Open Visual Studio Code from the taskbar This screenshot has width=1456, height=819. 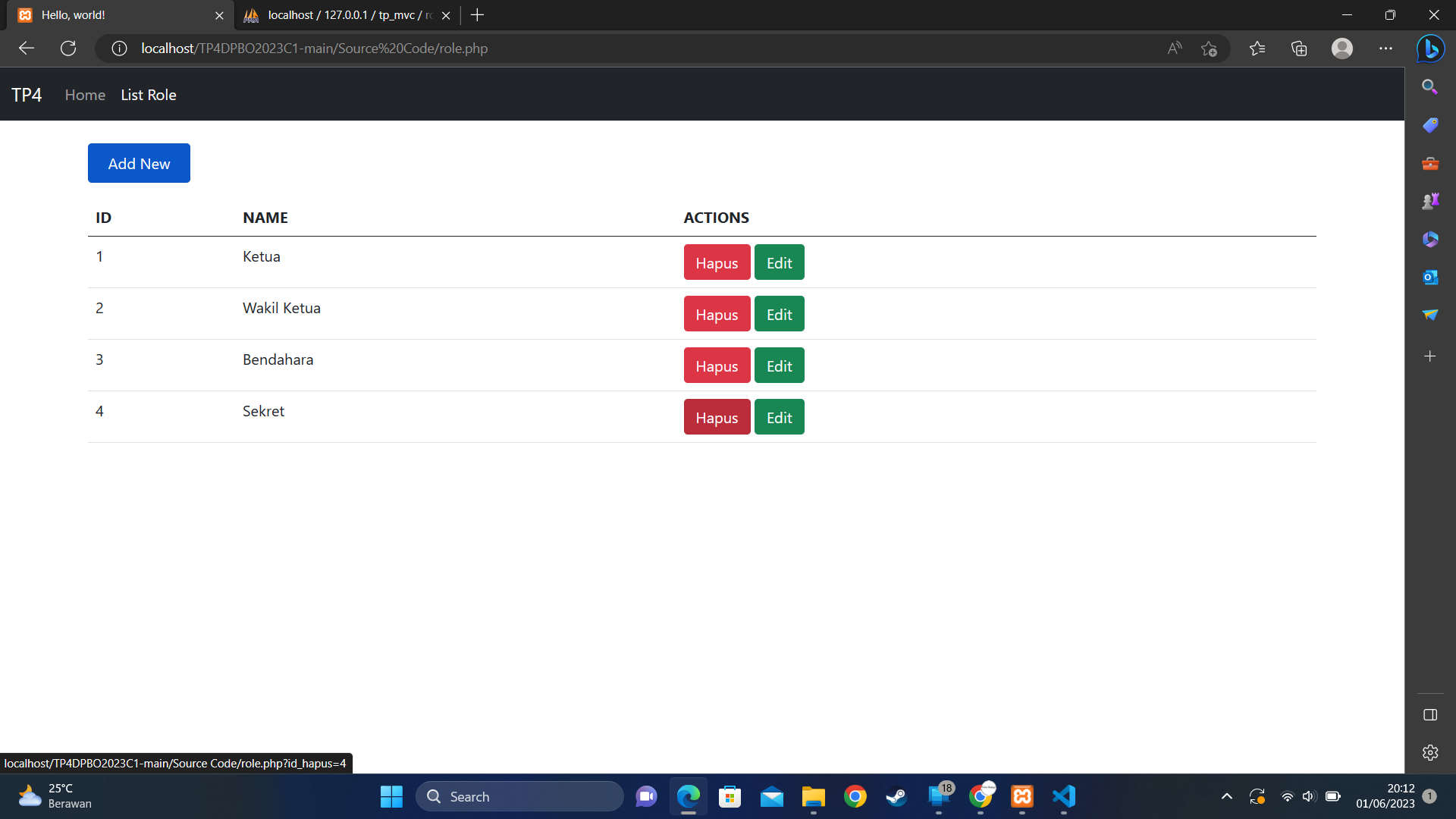(x=1063, y=797)
